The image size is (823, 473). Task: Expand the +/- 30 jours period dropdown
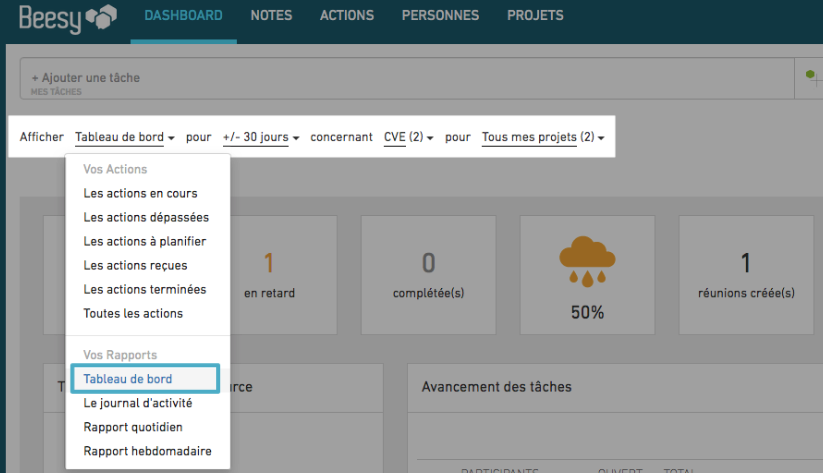pos(260,137)
